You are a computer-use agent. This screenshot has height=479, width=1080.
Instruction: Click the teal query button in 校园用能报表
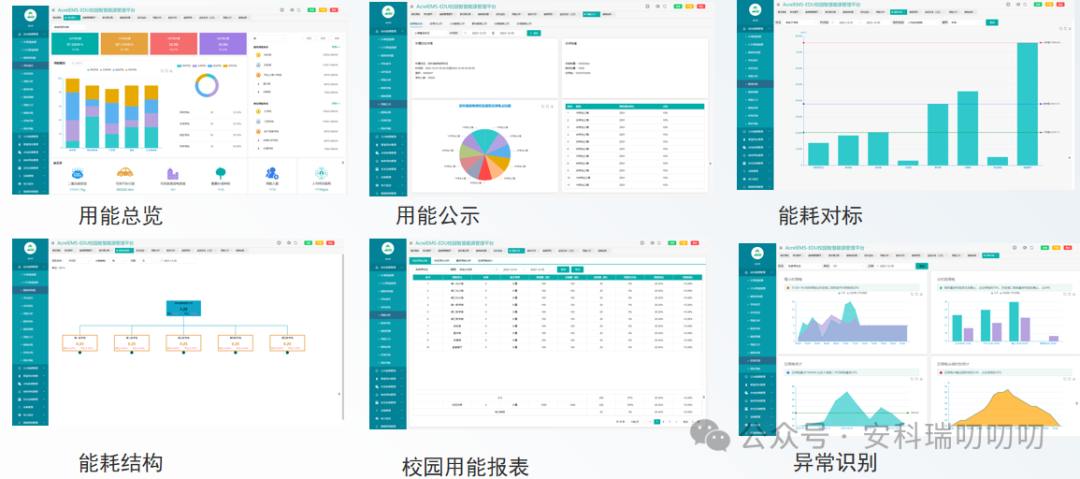(x=563, y=269)
